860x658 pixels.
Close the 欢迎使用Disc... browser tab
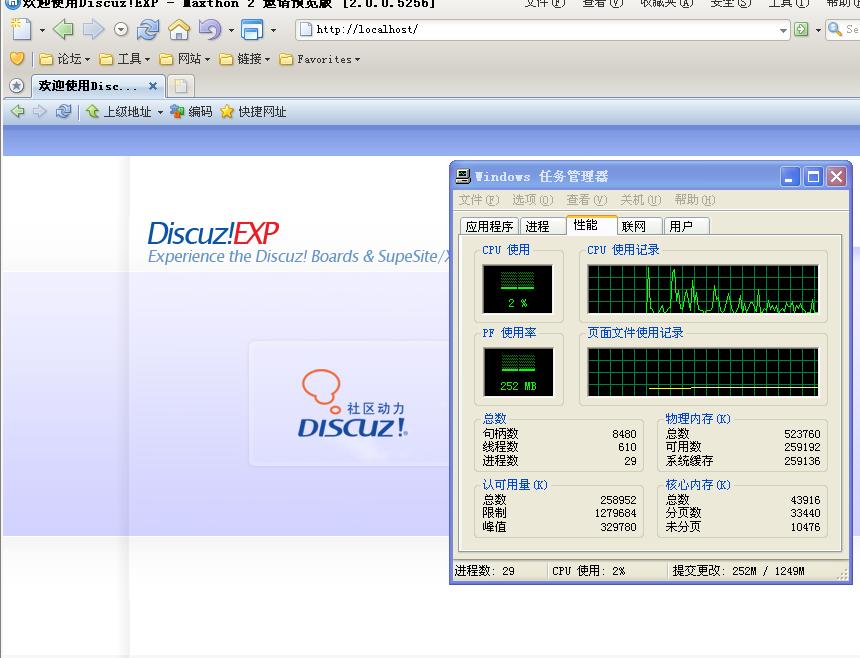pos(153,86)
